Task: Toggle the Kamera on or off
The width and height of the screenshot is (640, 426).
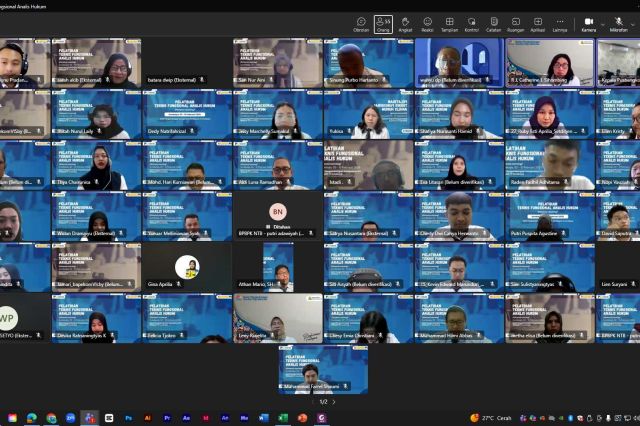Action: pyautogui.click(x=587, y=23)
